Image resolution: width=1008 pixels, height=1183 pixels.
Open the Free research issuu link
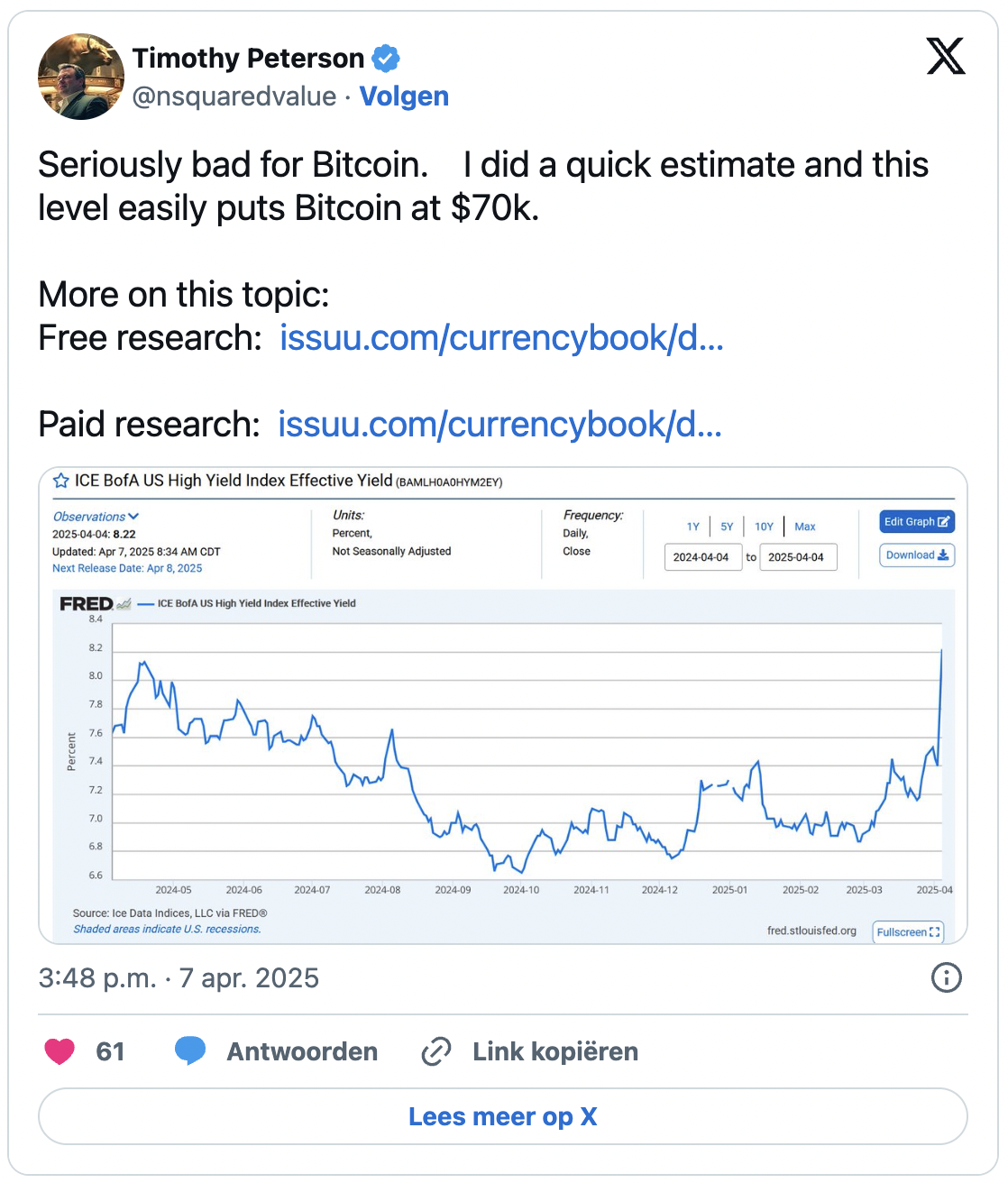(501, 338)
